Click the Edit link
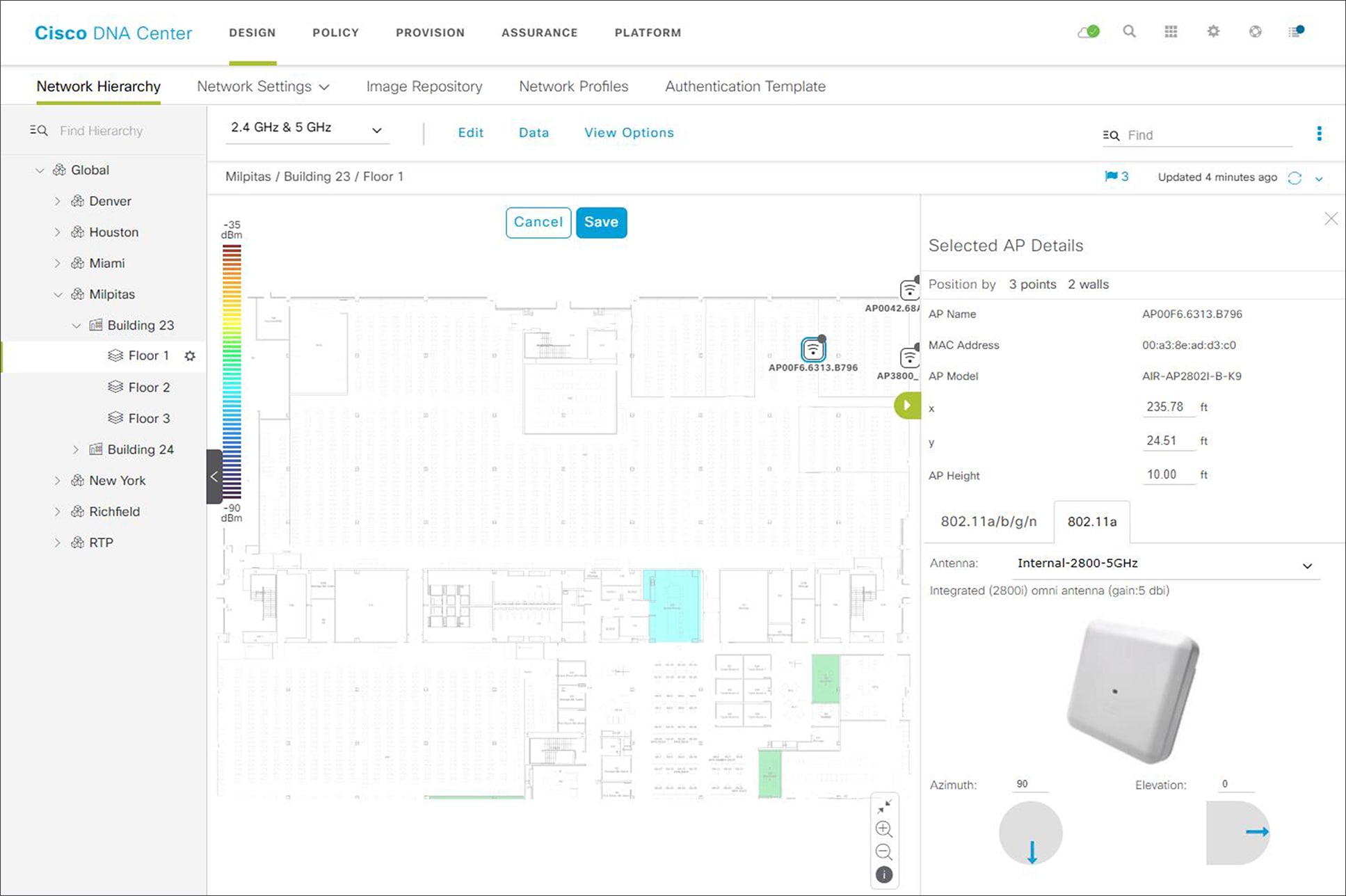Viewport: 1346px width, 896px height. (x=471, y=133)
